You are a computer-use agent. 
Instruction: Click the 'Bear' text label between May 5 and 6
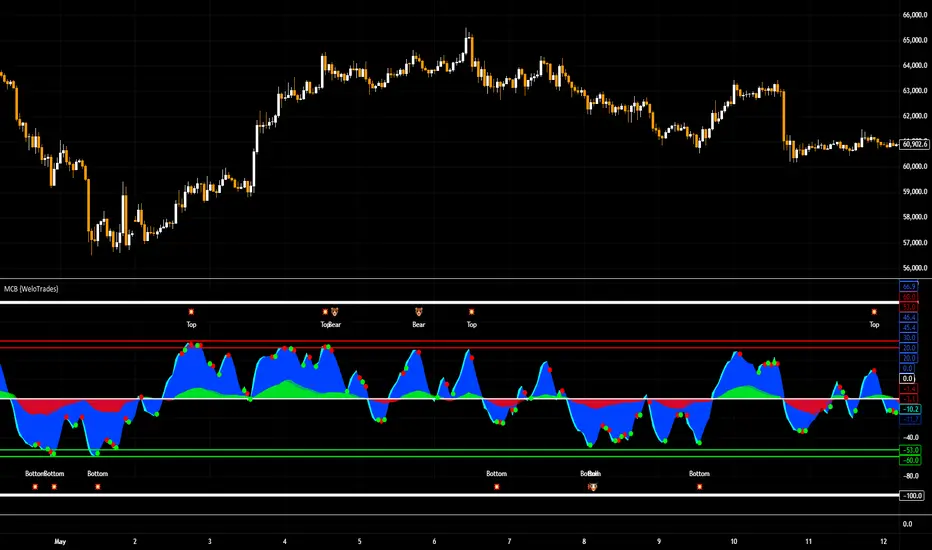point(419,325)
